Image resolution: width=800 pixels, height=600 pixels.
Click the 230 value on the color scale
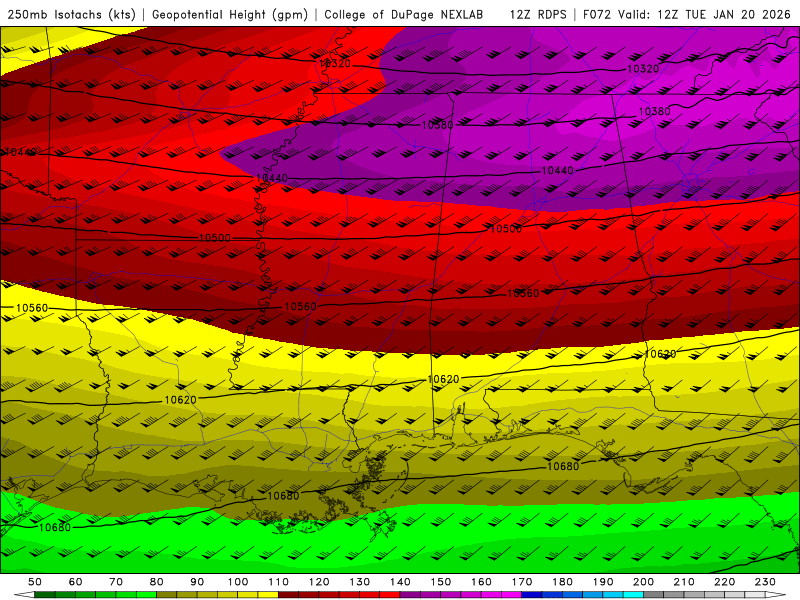(x=765, y=582)
